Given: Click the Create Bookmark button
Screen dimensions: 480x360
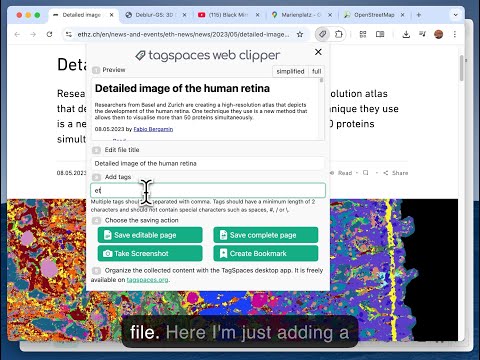Looking at the screenshot, I should (x=266, y=253).
